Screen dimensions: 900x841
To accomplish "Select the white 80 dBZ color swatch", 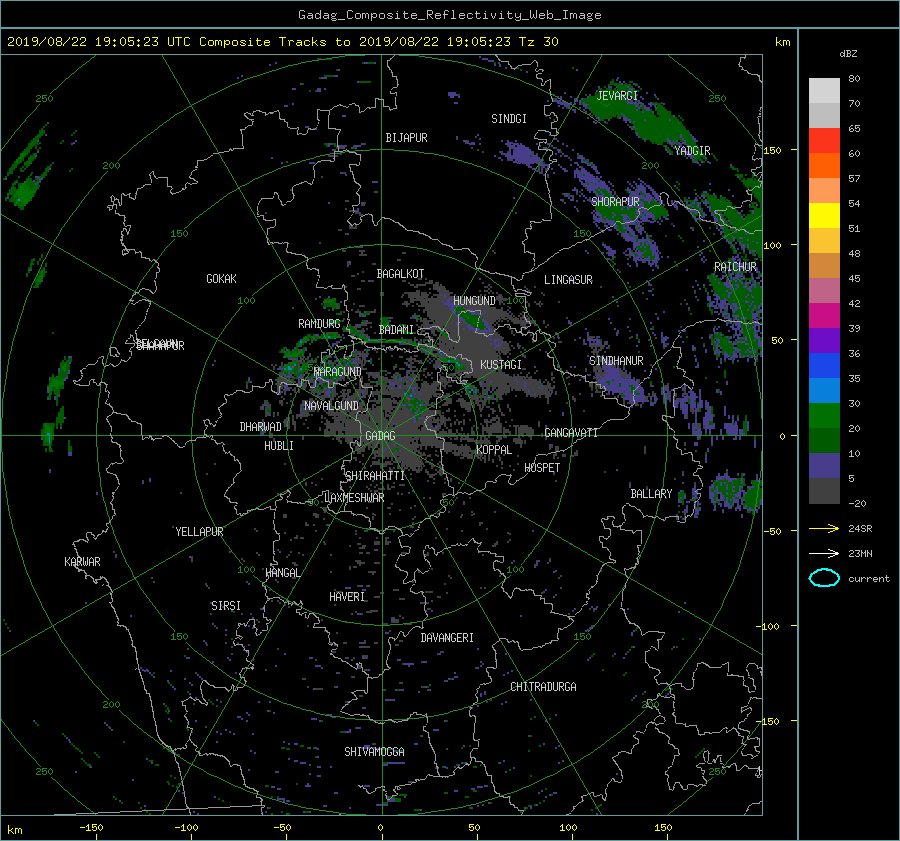I will click(824, 90).
